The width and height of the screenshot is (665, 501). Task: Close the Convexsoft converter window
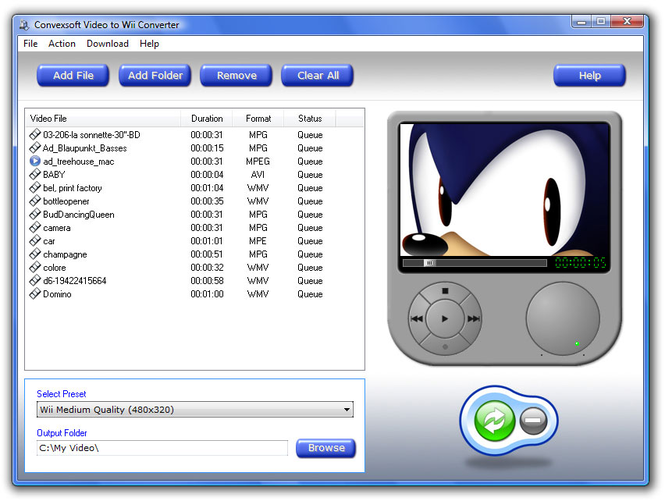point(627,21)
